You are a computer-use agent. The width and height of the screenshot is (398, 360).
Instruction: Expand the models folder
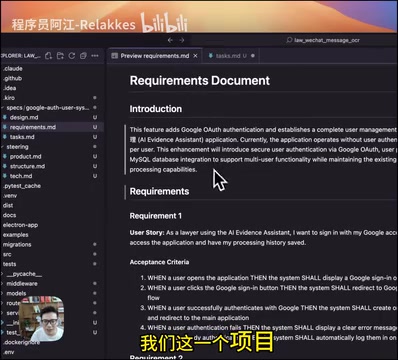coord(16,293)
